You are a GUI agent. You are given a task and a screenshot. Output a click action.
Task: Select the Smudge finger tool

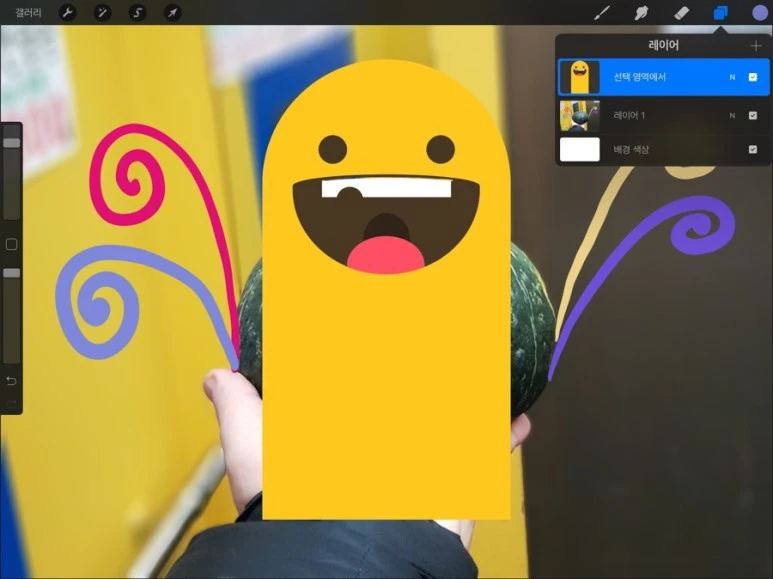pyautogui.click(x=642, y=13)
